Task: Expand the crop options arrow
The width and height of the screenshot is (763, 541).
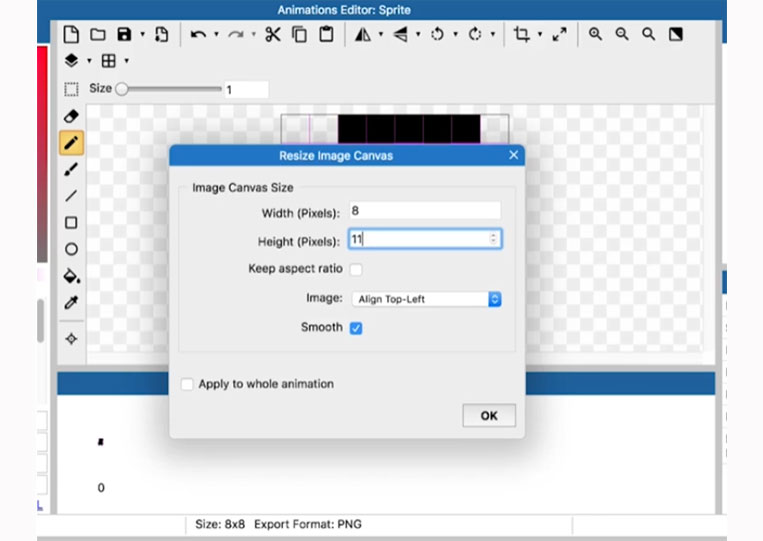Action: [x=540, y=35]
